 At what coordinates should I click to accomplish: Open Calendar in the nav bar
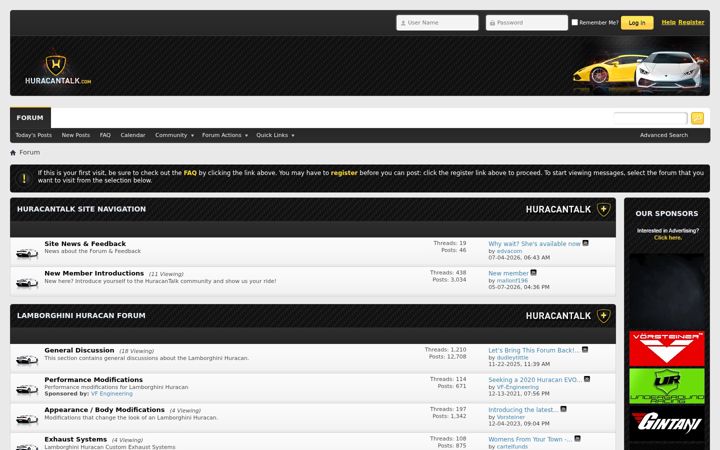pyautogui.click(x=133, y=135)
